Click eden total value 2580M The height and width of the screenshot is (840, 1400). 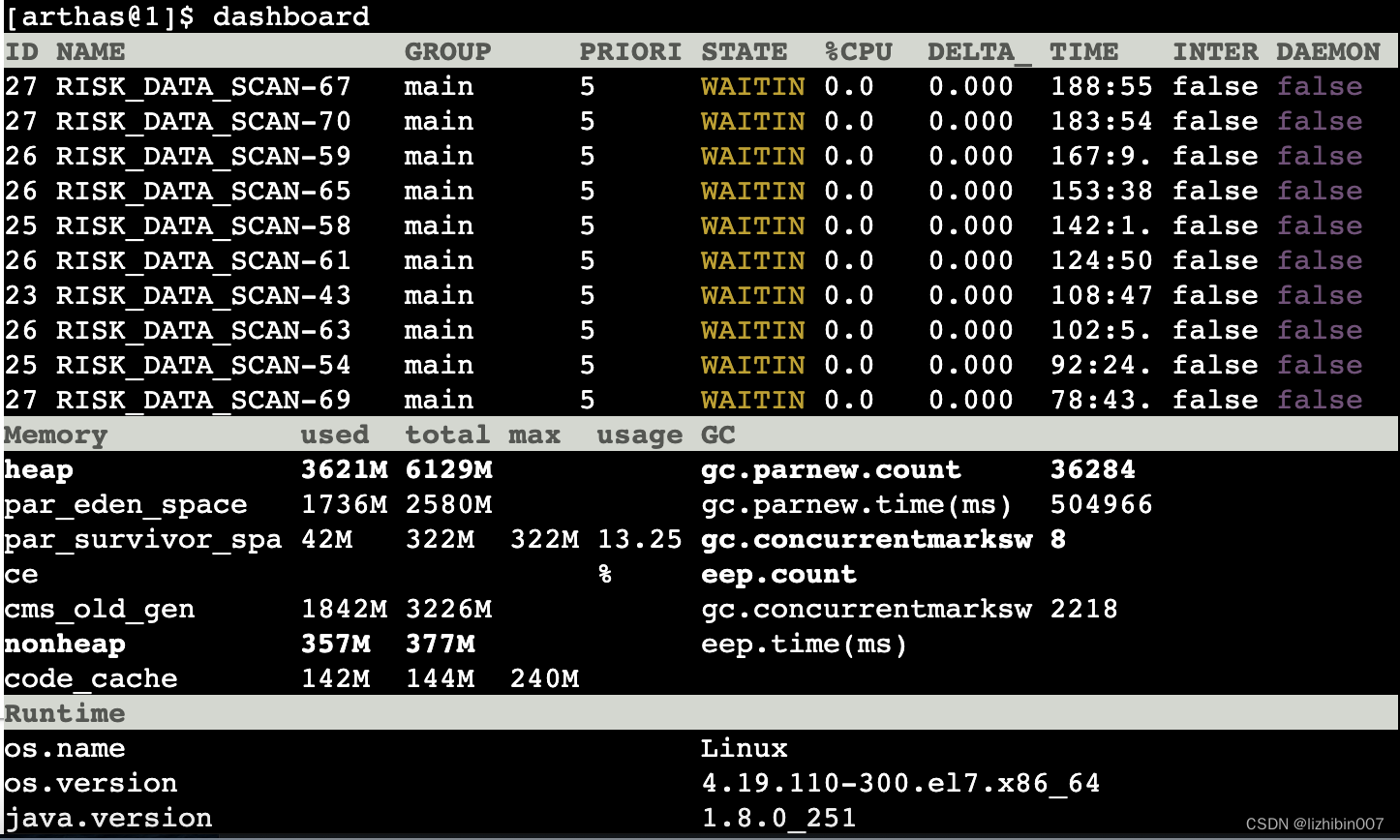pyautogui.click(x=448, y=504)
